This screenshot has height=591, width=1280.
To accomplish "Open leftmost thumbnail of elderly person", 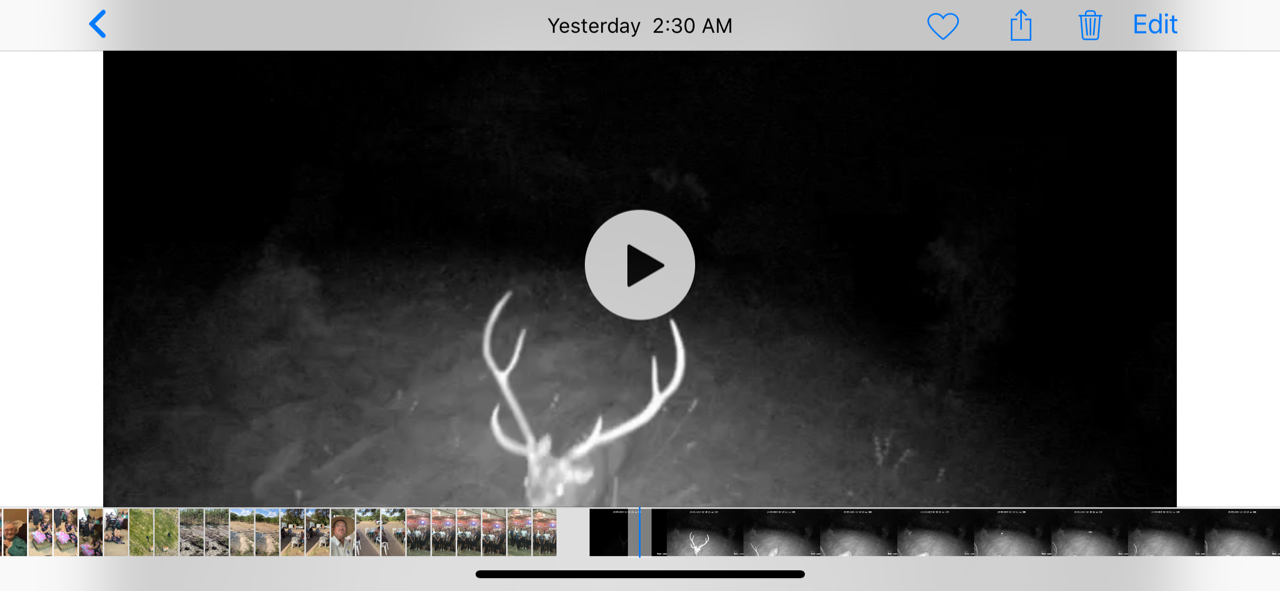I will (x=14, y=532).
